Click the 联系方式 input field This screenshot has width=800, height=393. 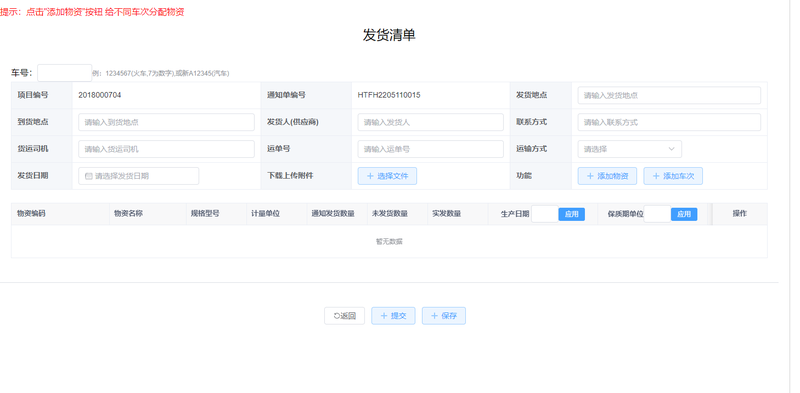(x=669, y=122)
